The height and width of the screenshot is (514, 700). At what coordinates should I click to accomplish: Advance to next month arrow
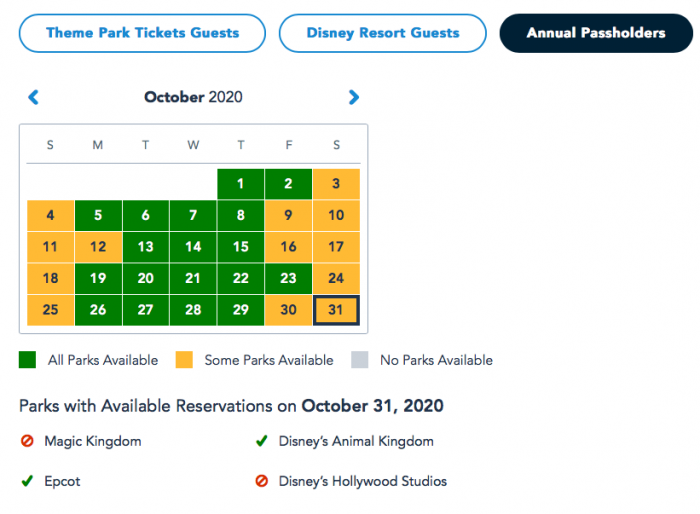pyautogui.click(x=354, y=97)
